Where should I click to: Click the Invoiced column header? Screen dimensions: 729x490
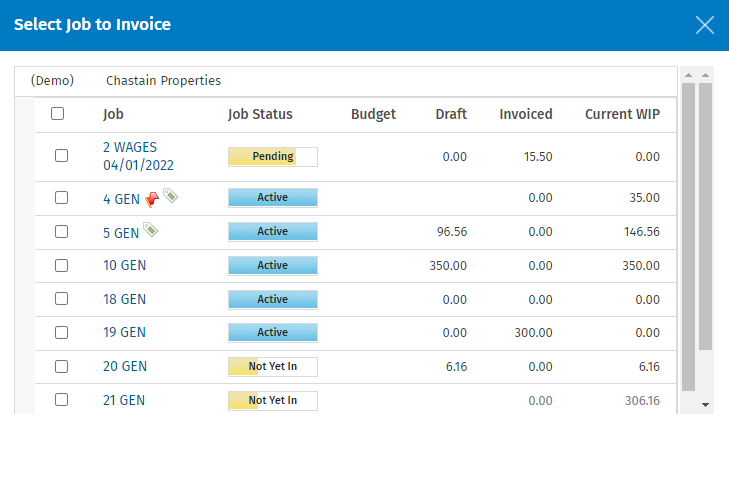[526, 114]
